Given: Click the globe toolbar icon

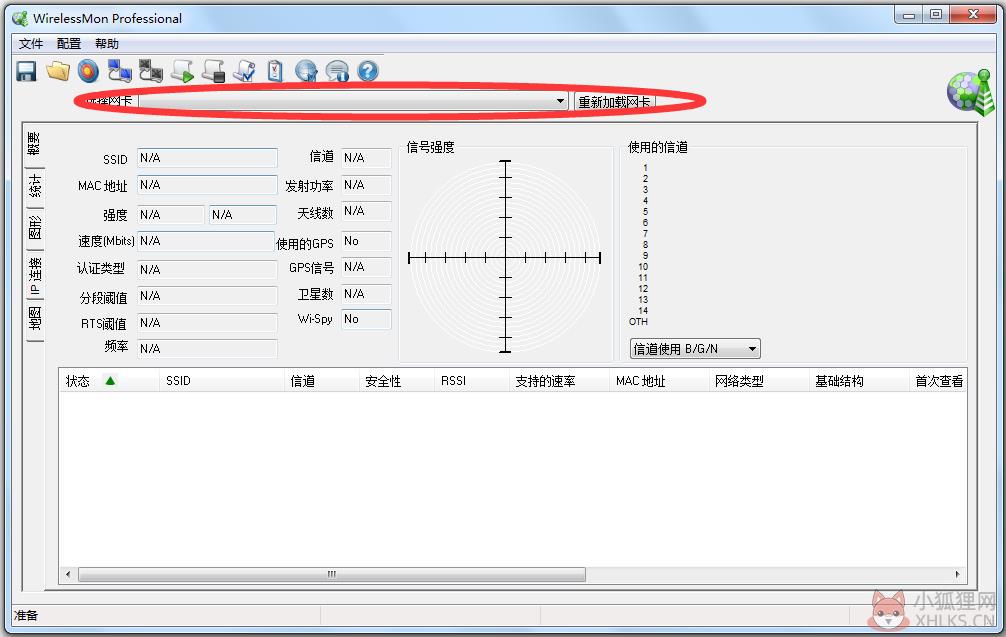Looking at the screenshot, I should pos(307,71).
